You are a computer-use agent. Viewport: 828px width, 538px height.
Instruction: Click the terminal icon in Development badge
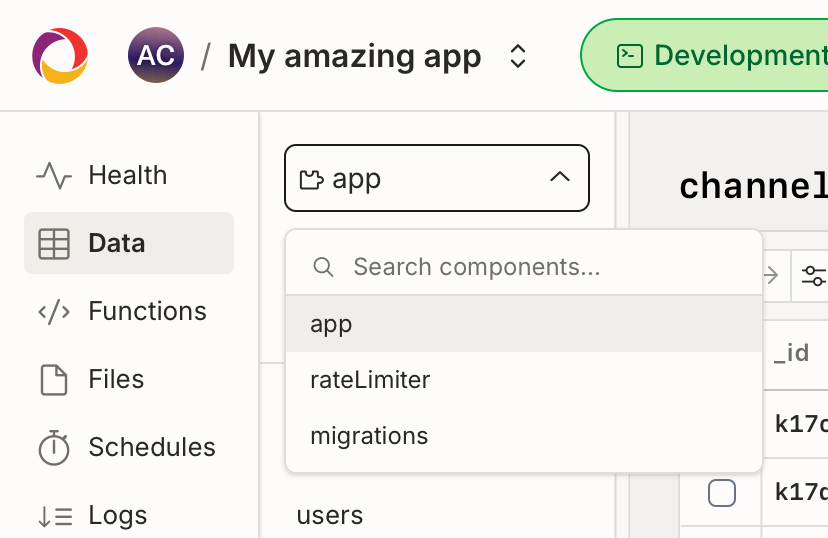click(x=629, y=56)
